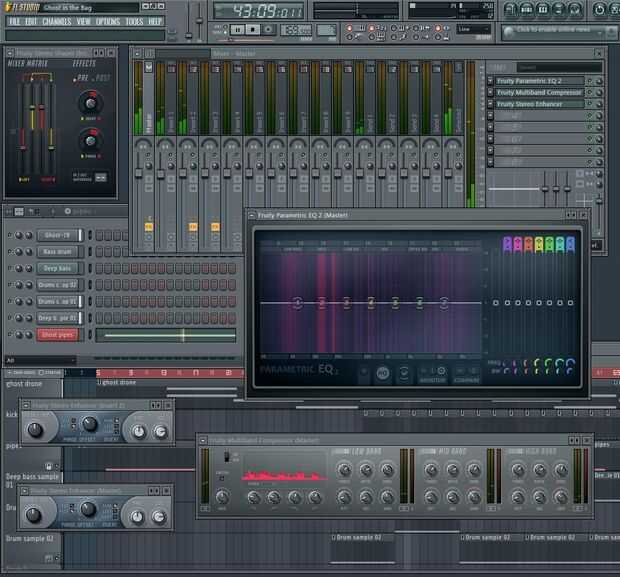
Task: Toggle the mute light of Ghost pipes channel
Action: [x=9, y=335]
